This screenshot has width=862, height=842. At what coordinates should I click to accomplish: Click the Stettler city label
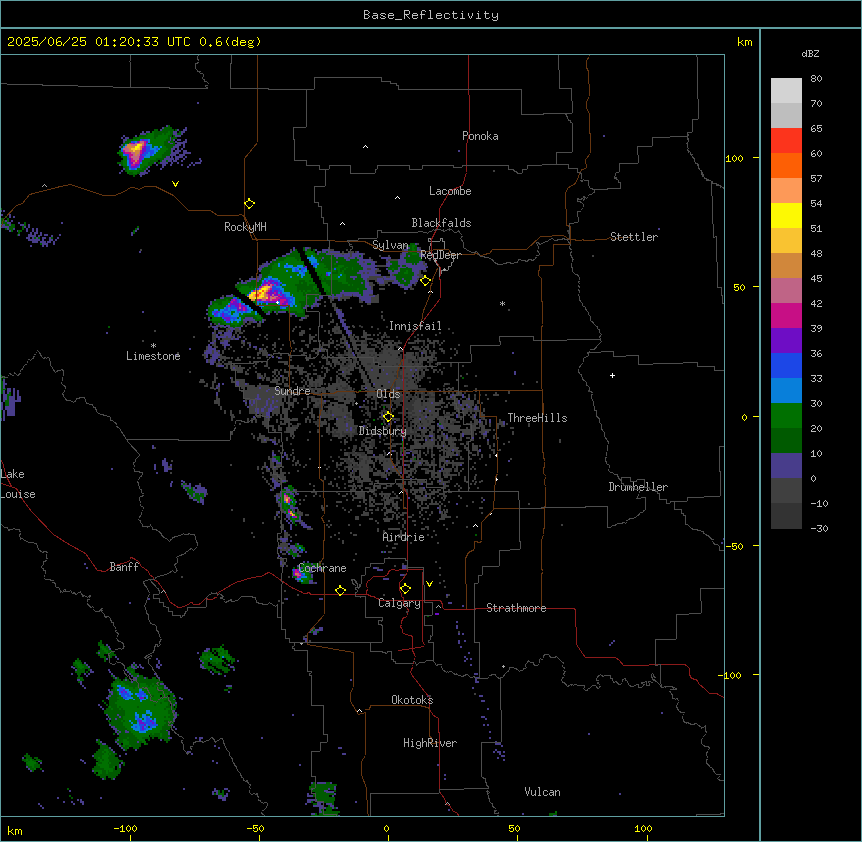click(634, 237)
